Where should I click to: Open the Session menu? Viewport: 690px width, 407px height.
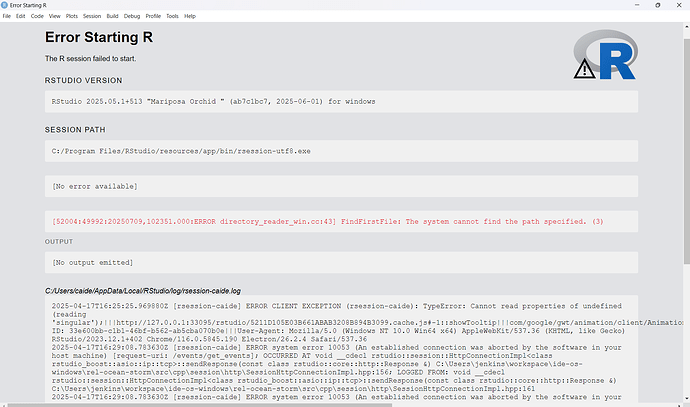92,16
